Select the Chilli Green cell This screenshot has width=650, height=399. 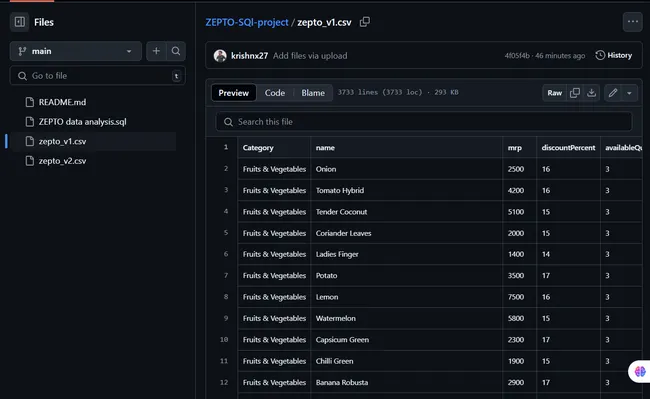click(406, 361)
